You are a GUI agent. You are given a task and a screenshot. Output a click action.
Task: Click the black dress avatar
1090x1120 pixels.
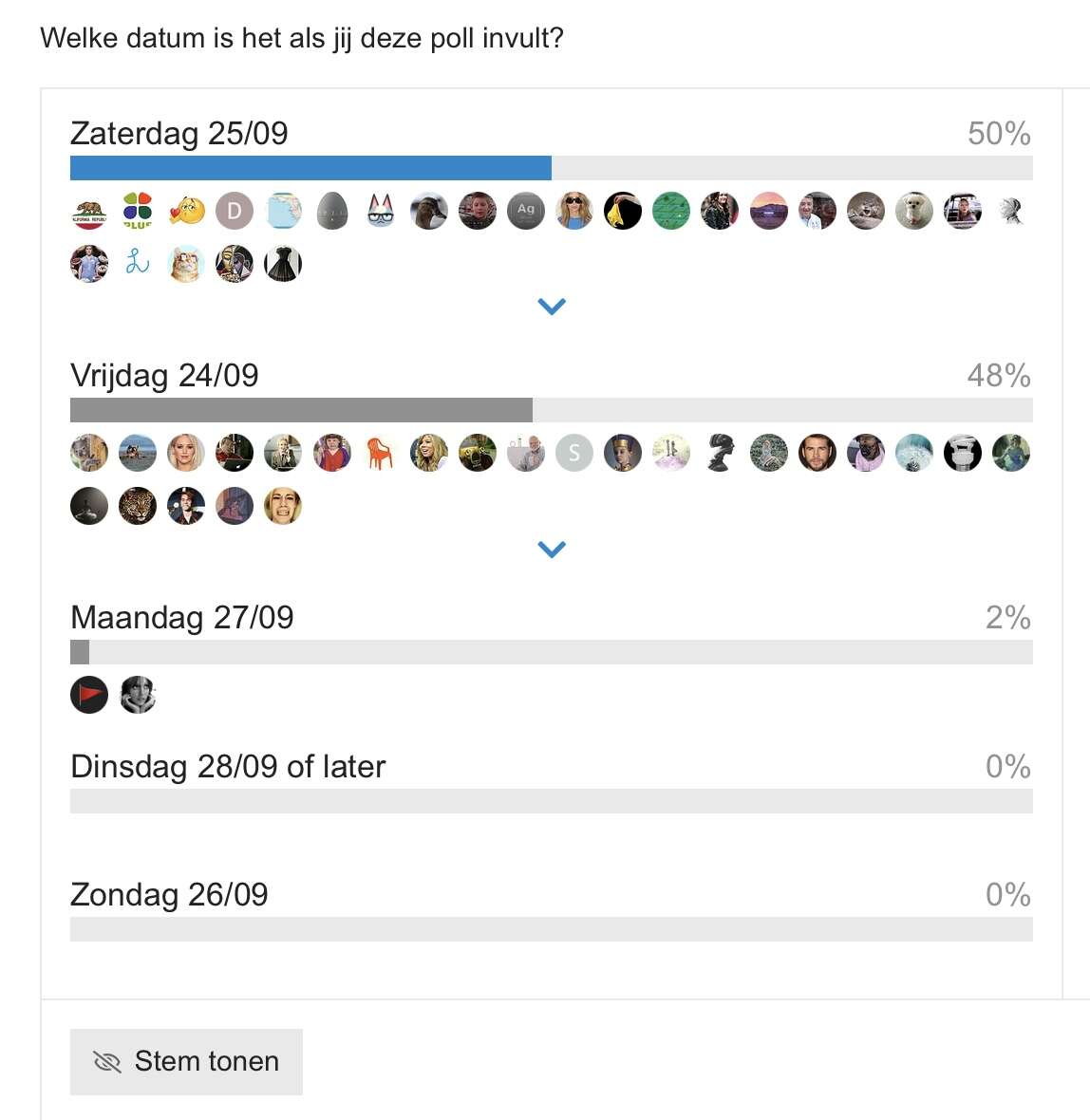283,263
